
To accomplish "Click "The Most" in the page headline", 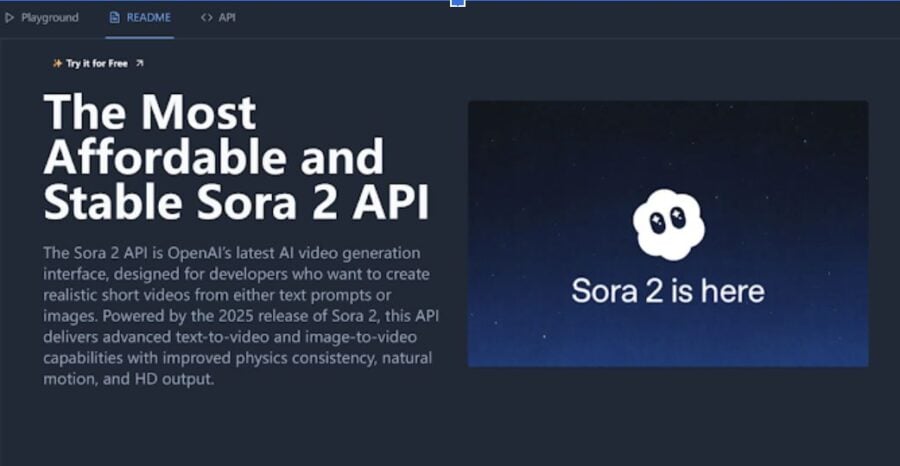I will 150,112.
